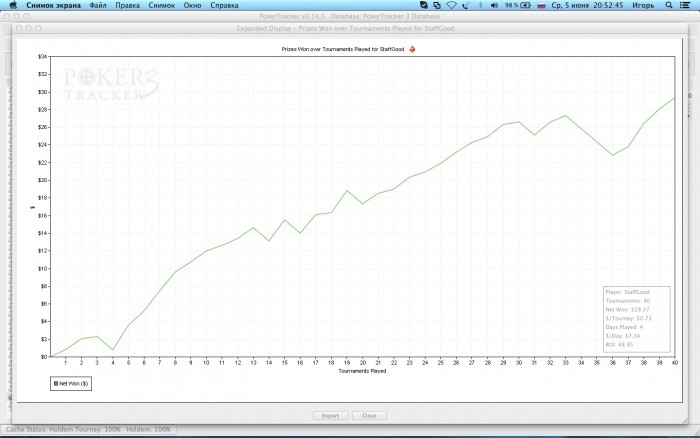Image resolution: width=700 pixels, height=438 pixels.
Task: Open the Окно menu
Action: click(x=192, y=5)
